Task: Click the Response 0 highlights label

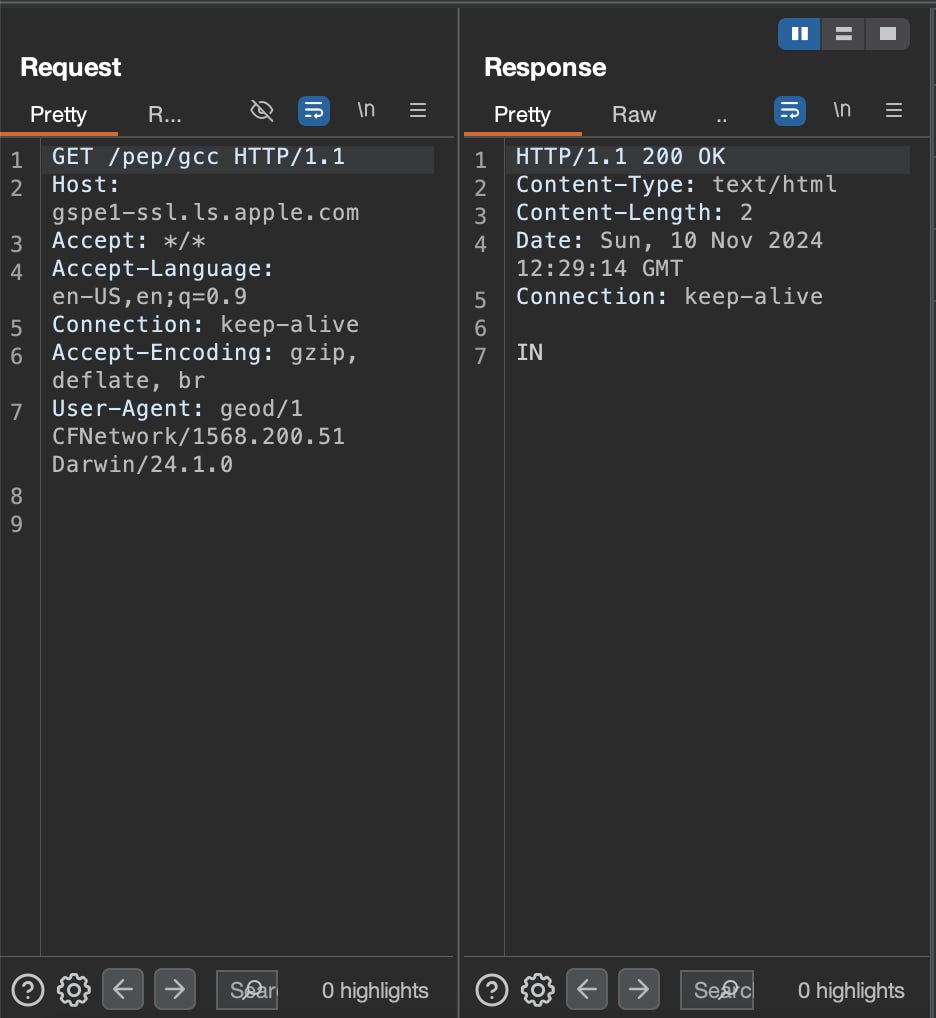Action: [851, 991]
